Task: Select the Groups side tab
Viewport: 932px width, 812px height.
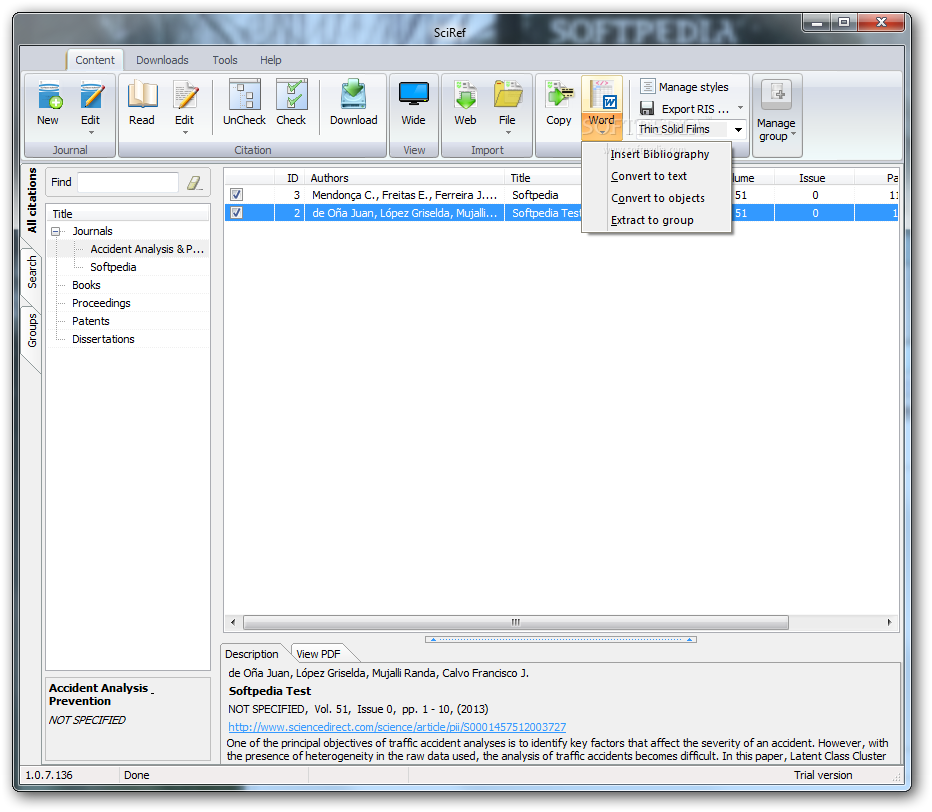Action: pos(32,331)
